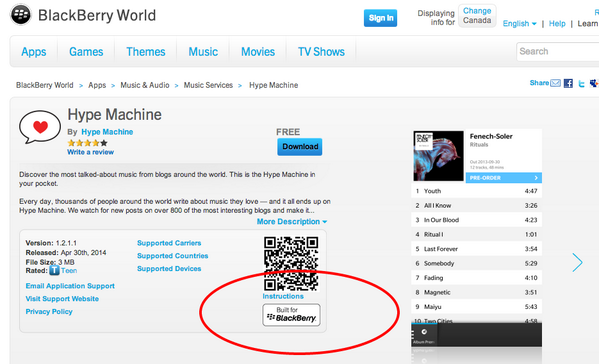Open the Privacy Policy link
Image resolution: width=599 pixels, height=364 pixels.
(x=49, y=312)
